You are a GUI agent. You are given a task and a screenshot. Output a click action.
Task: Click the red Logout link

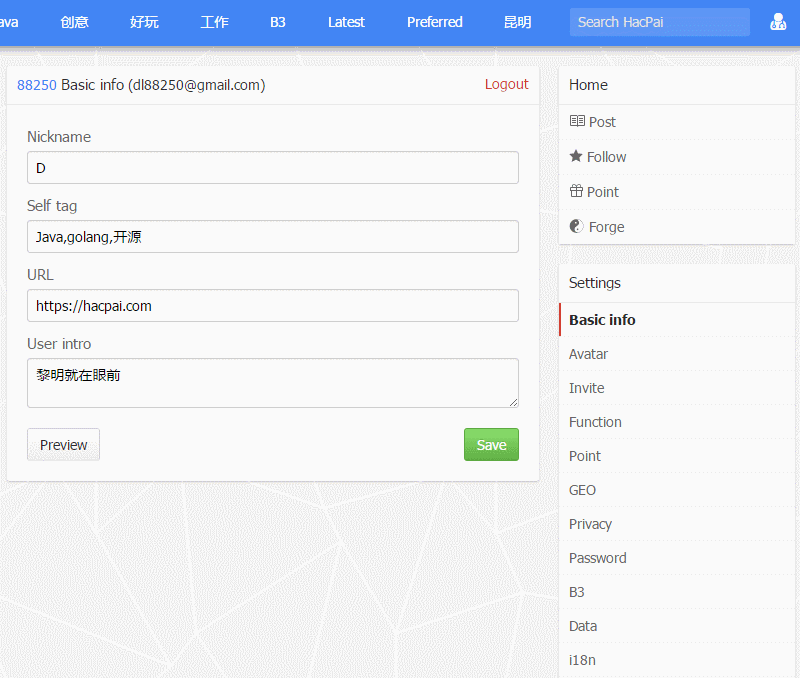click(x=506, y=84)
